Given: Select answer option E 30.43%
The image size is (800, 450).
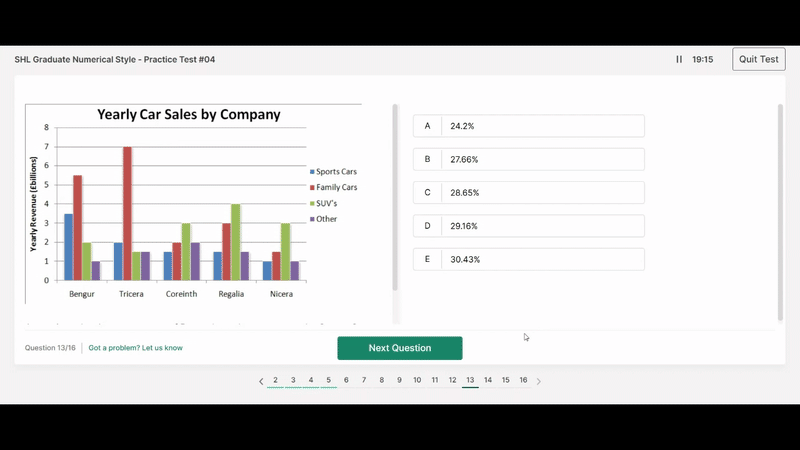Looking at the screenshot, I should pyautogui.click(x=528, y=259).
